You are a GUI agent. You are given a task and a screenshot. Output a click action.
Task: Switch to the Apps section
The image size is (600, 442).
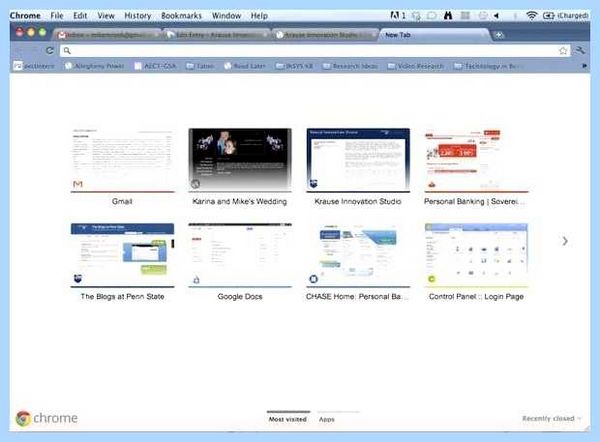coord(327,419)
